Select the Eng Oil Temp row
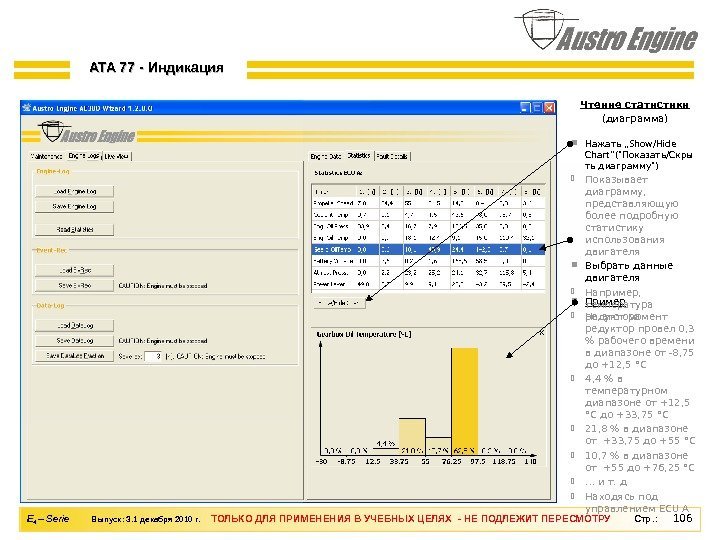720x540 pixels. pos(428,237)
